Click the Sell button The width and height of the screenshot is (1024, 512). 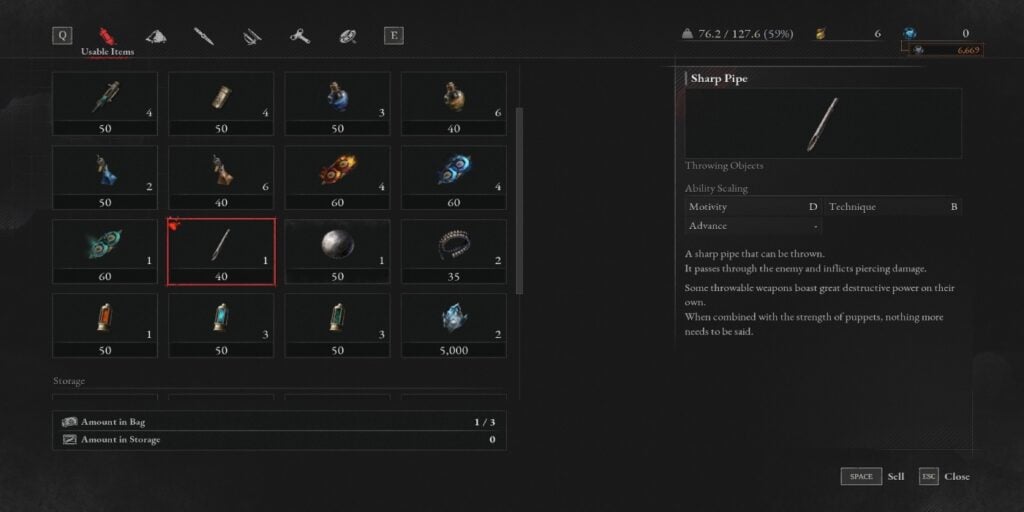point(872,477)
